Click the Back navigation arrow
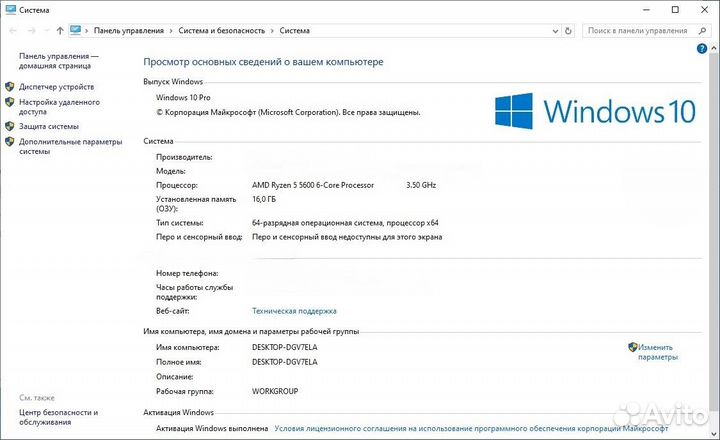The width and height of the screenshot is (720, 440). pos(12,31)
